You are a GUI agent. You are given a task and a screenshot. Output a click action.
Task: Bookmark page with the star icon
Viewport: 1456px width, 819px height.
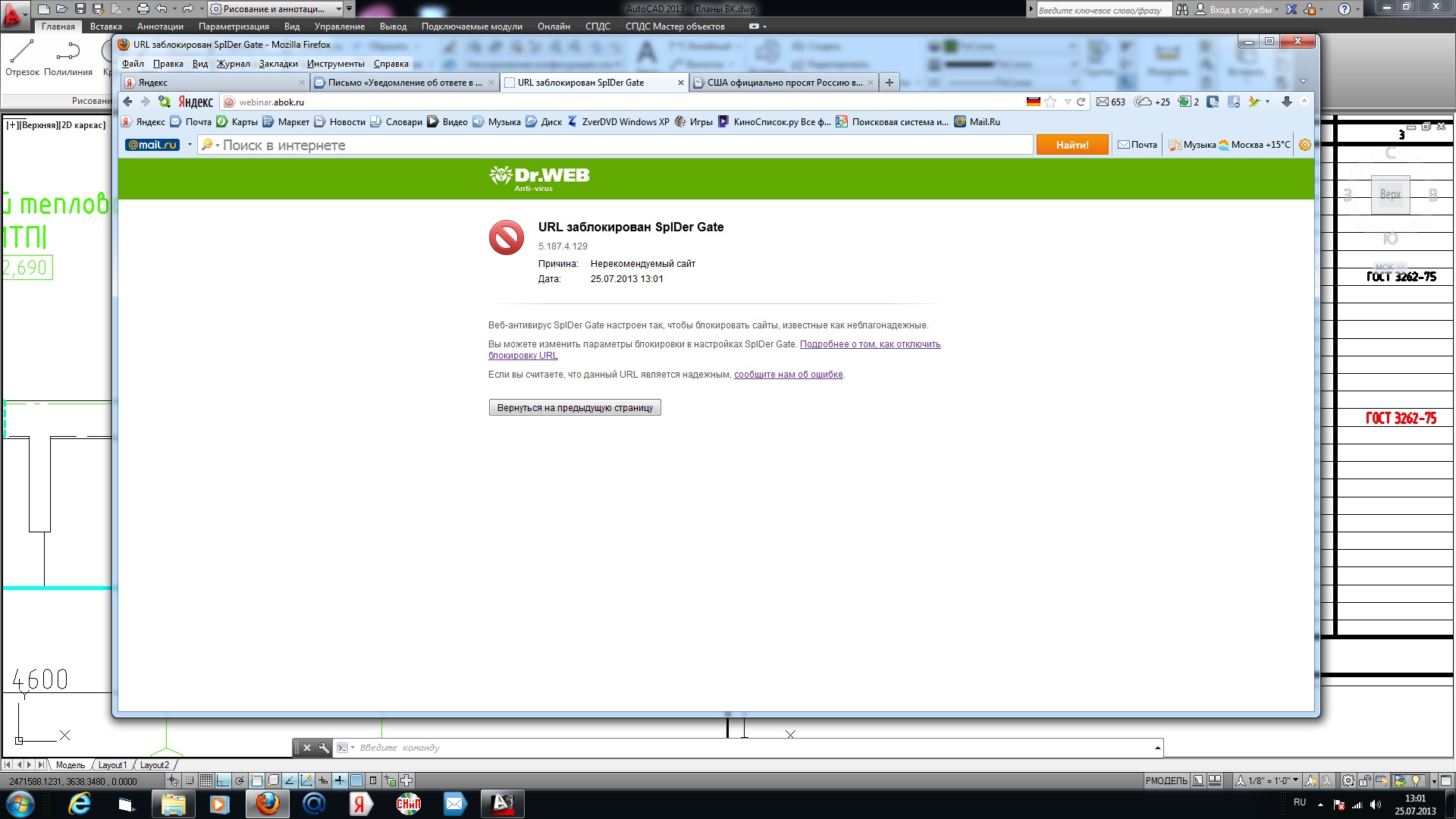[x=1050, y=102]
